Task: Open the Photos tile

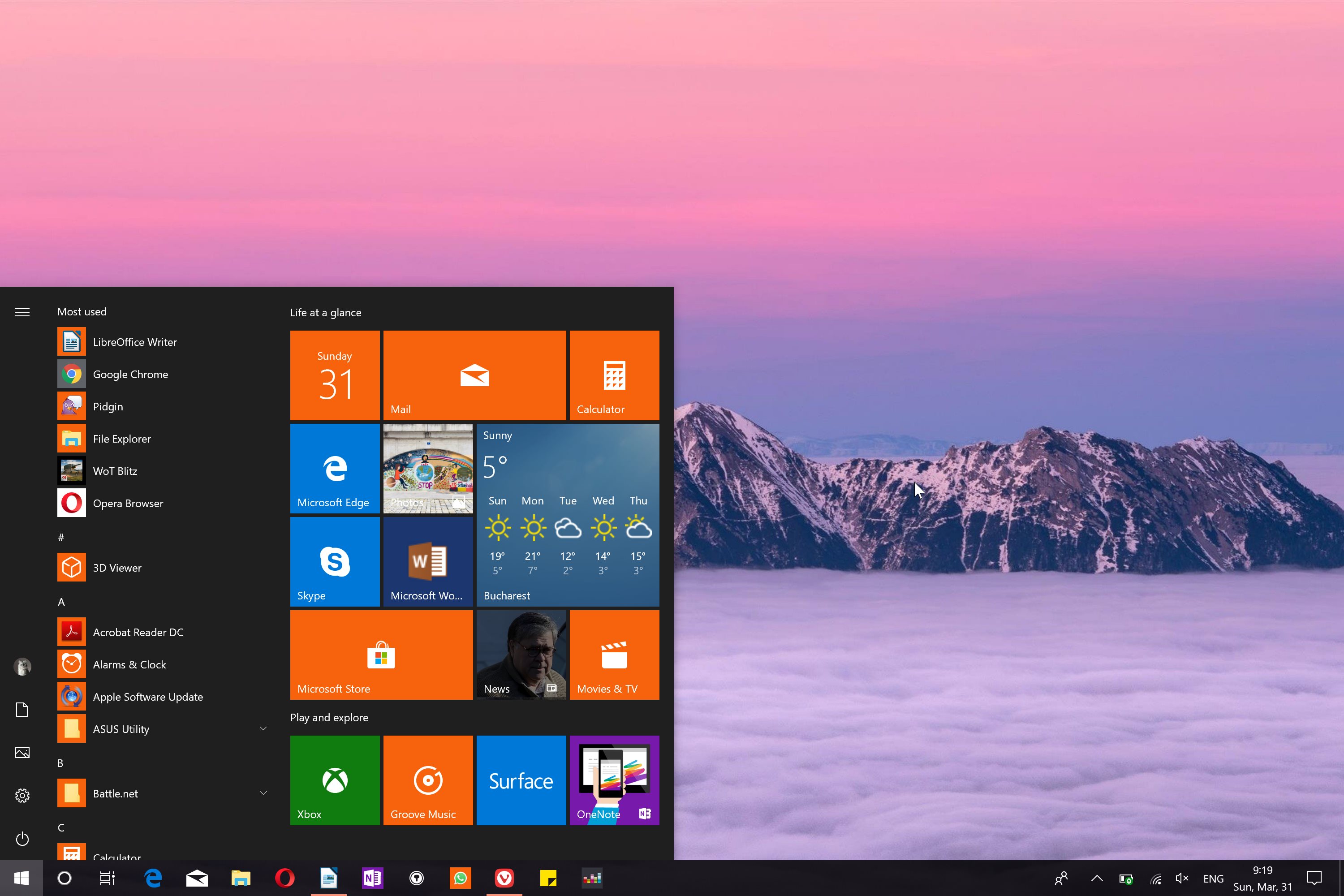Action: click(x=428, y=469)
